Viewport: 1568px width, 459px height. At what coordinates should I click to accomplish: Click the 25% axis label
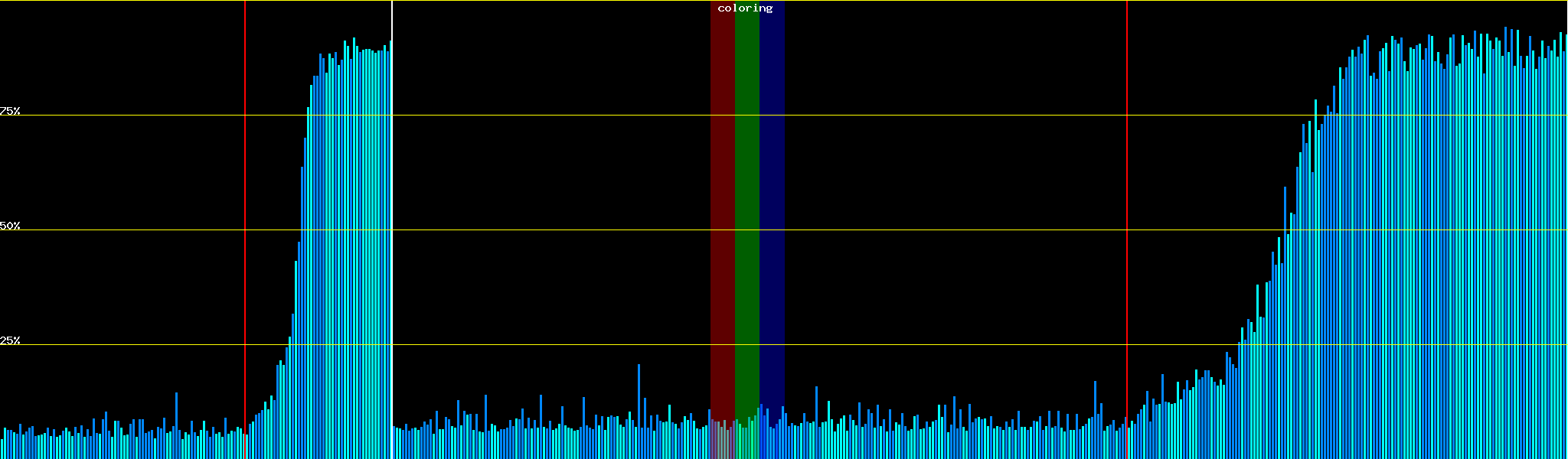pos(10,340)
